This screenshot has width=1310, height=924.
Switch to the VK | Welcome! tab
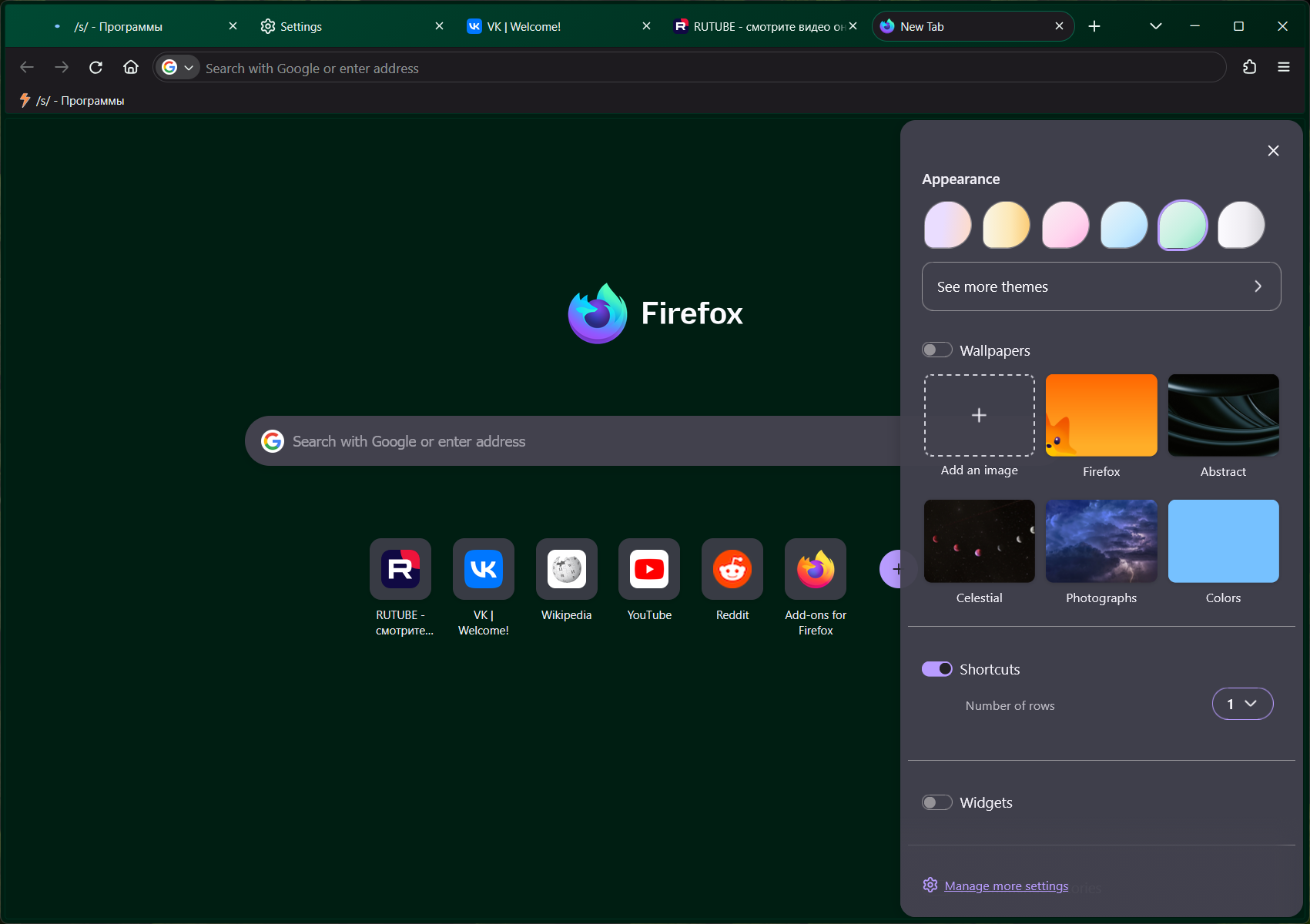coord(559,26)
